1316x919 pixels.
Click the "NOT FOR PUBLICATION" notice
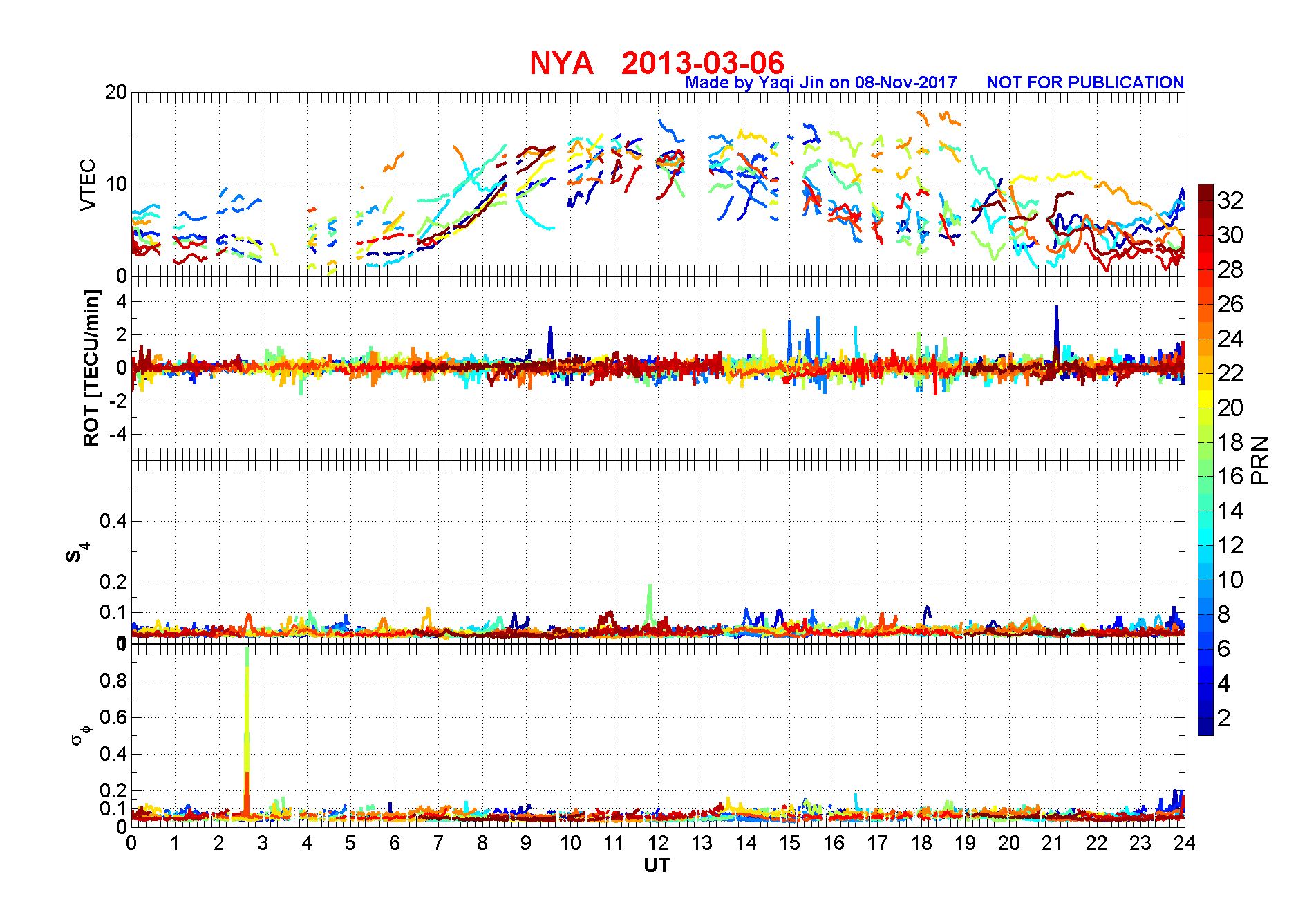click(x=1085, y=83)
